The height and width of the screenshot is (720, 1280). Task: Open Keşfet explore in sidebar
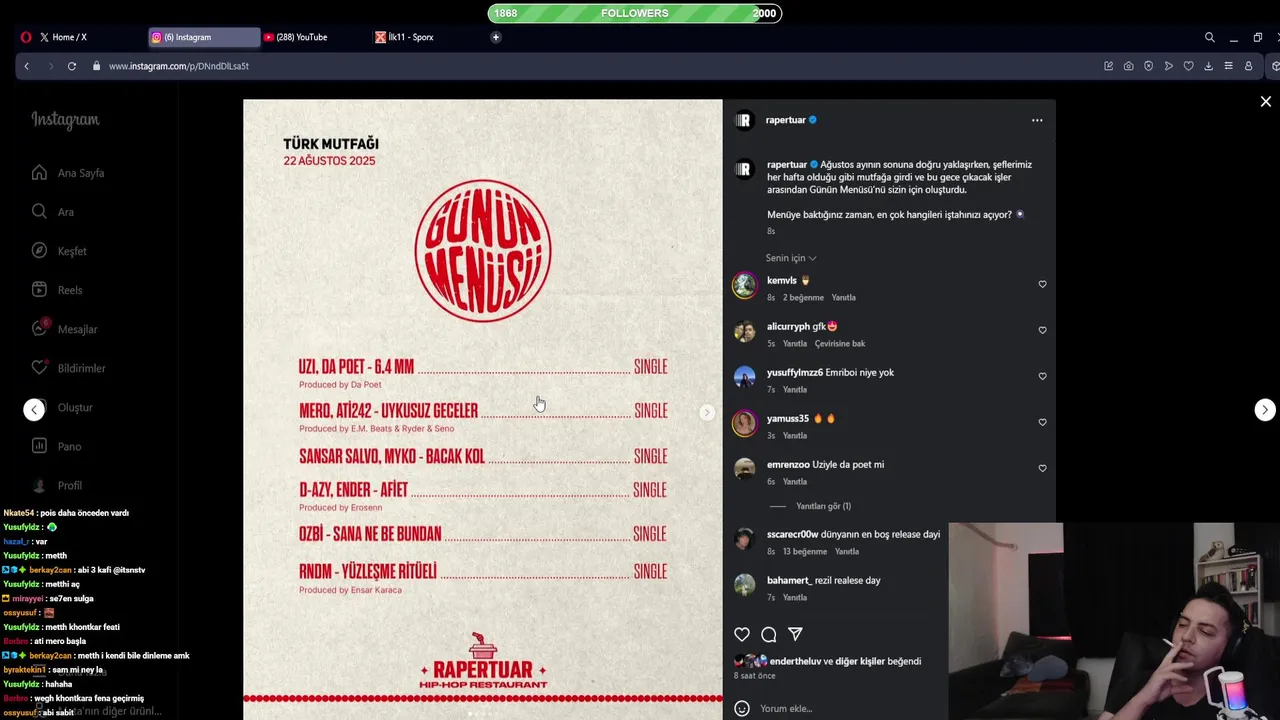(x=59, y=251)
